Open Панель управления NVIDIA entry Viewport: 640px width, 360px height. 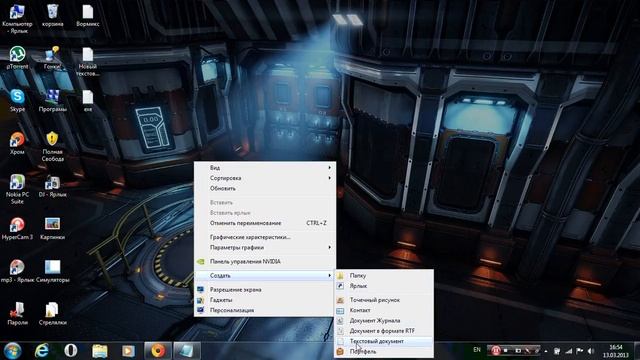(265, 262)
